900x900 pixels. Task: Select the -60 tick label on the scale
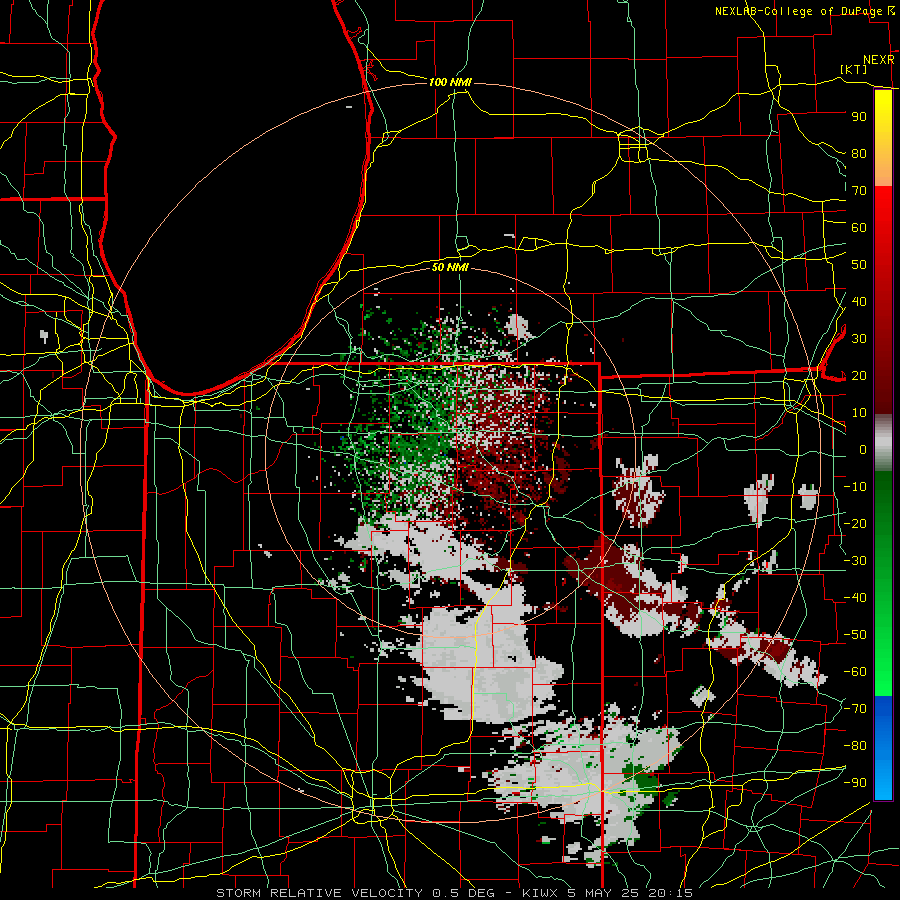click(x=855, y=672)
